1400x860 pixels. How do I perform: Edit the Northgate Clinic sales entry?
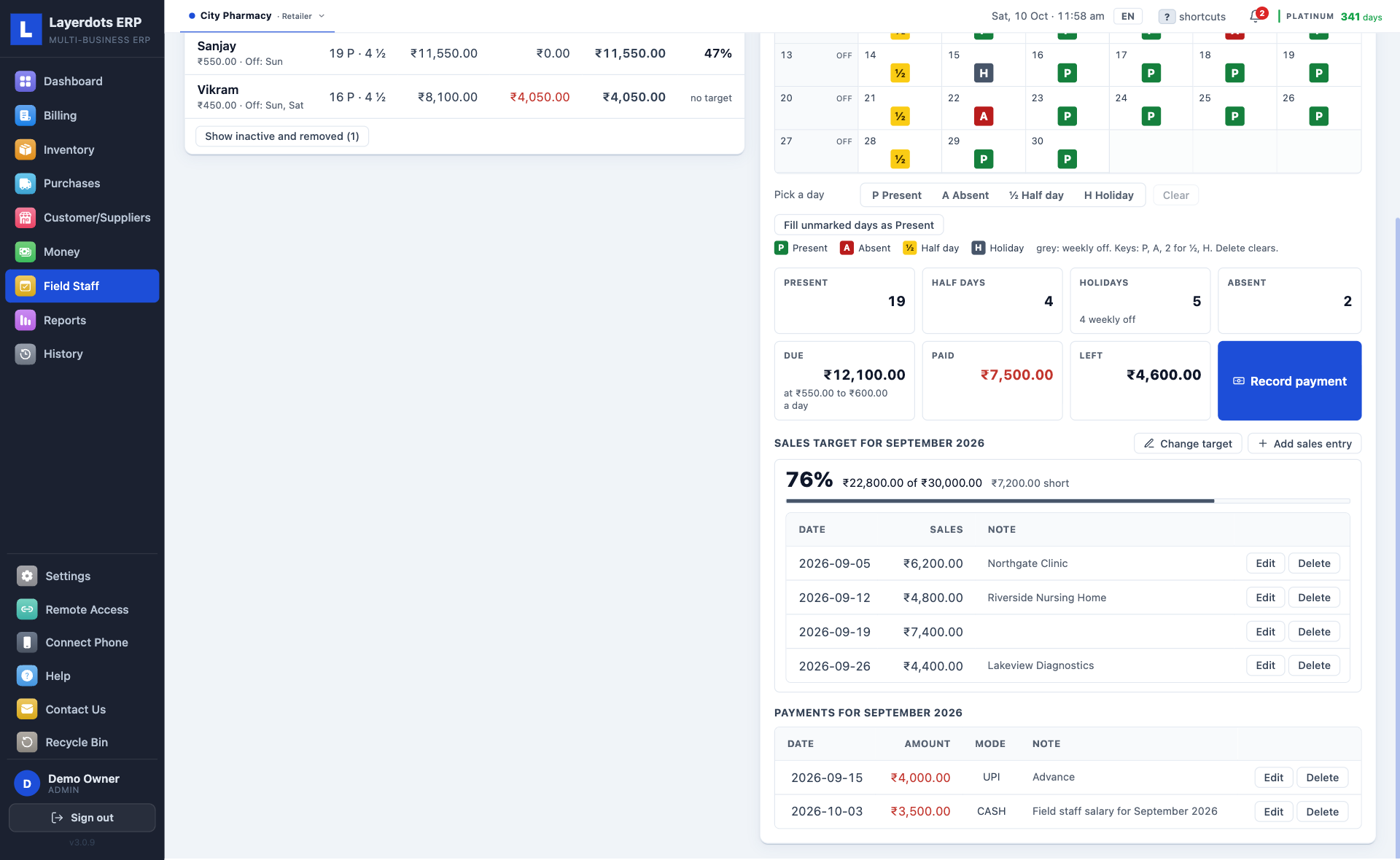click(x=1265, y=563)
